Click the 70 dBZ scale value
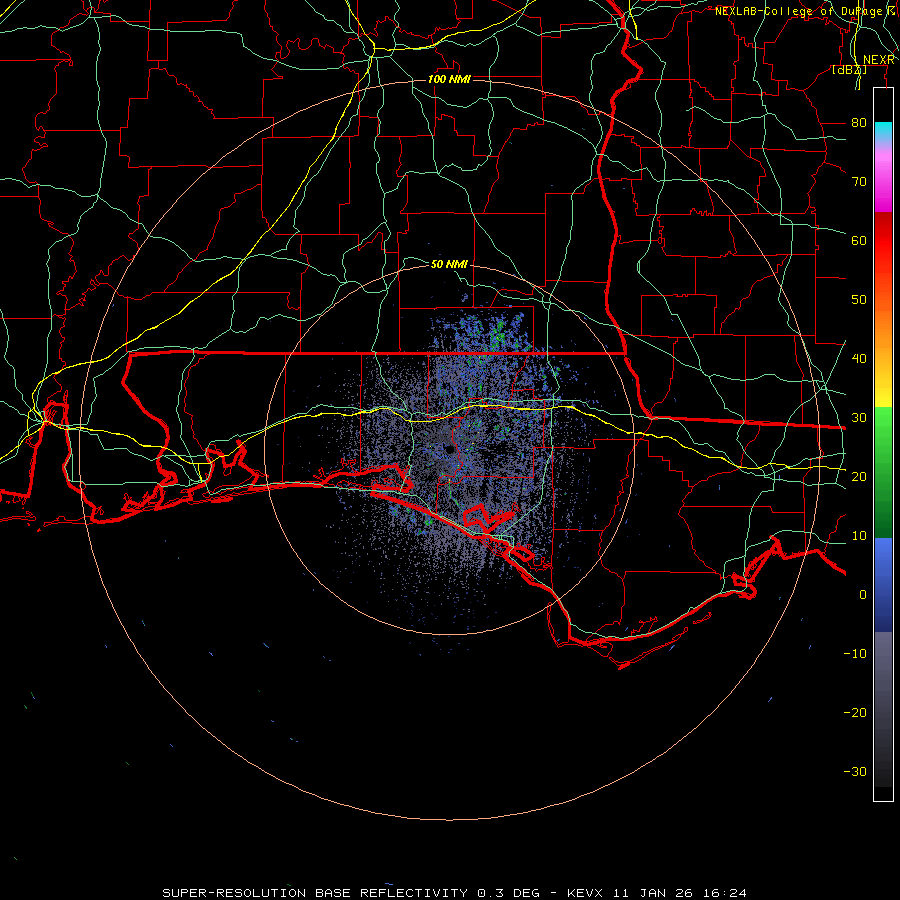Image resolution: width=900 pixels, height=900 pixels. [x=859, y=181]
